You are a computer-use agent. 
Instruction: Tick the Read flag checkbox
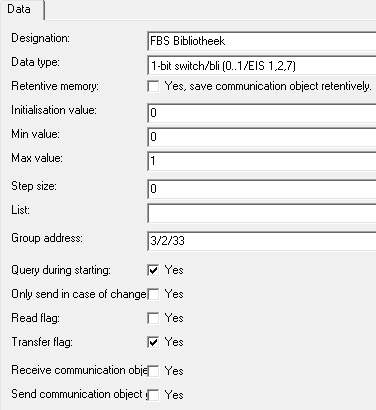(x=153, y=318)
